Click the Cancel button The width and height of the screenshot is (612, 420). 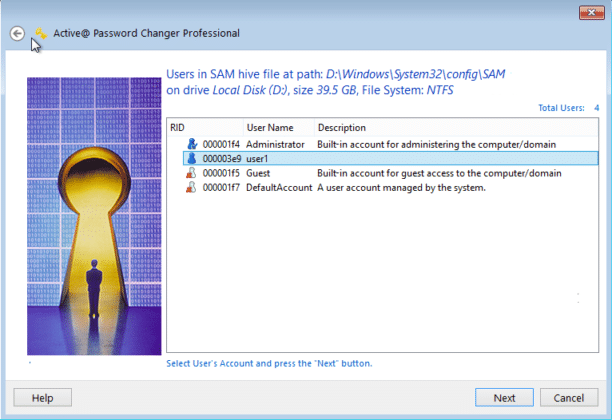pos(569,398)
